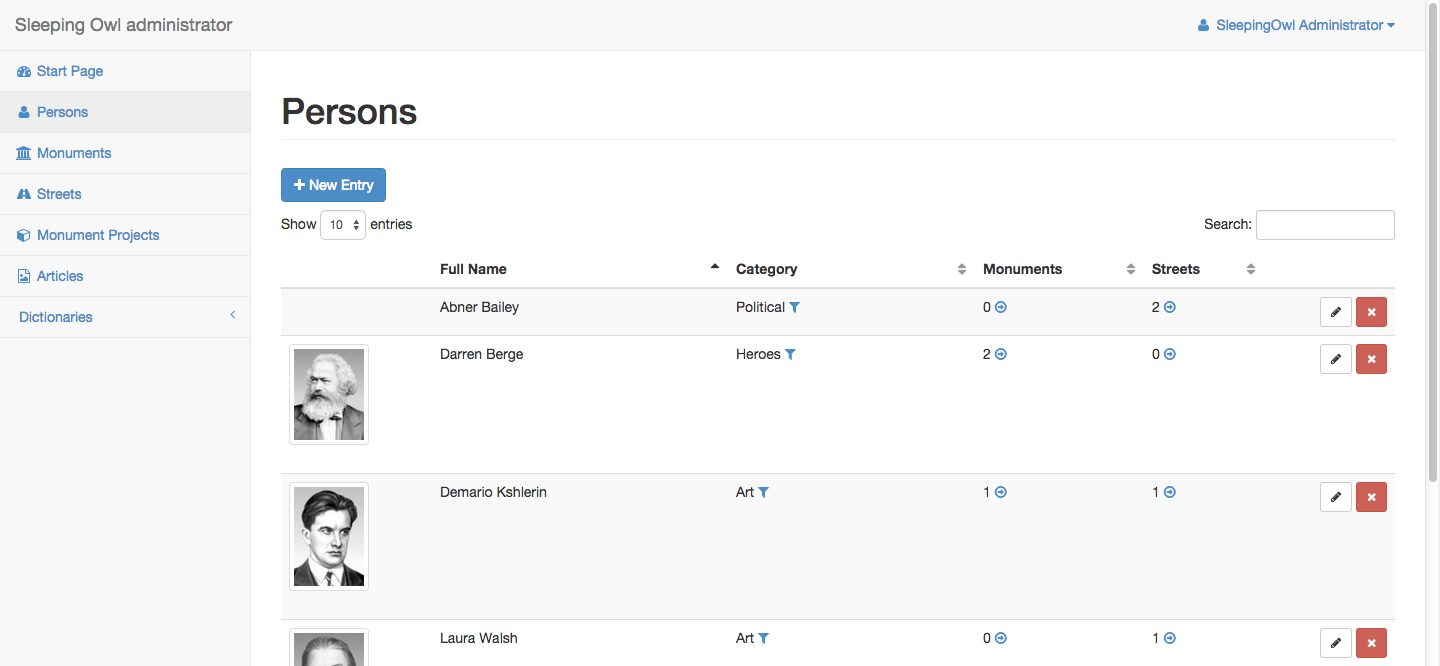Click the name Demario Kshlerin

(x=493, y=492)
